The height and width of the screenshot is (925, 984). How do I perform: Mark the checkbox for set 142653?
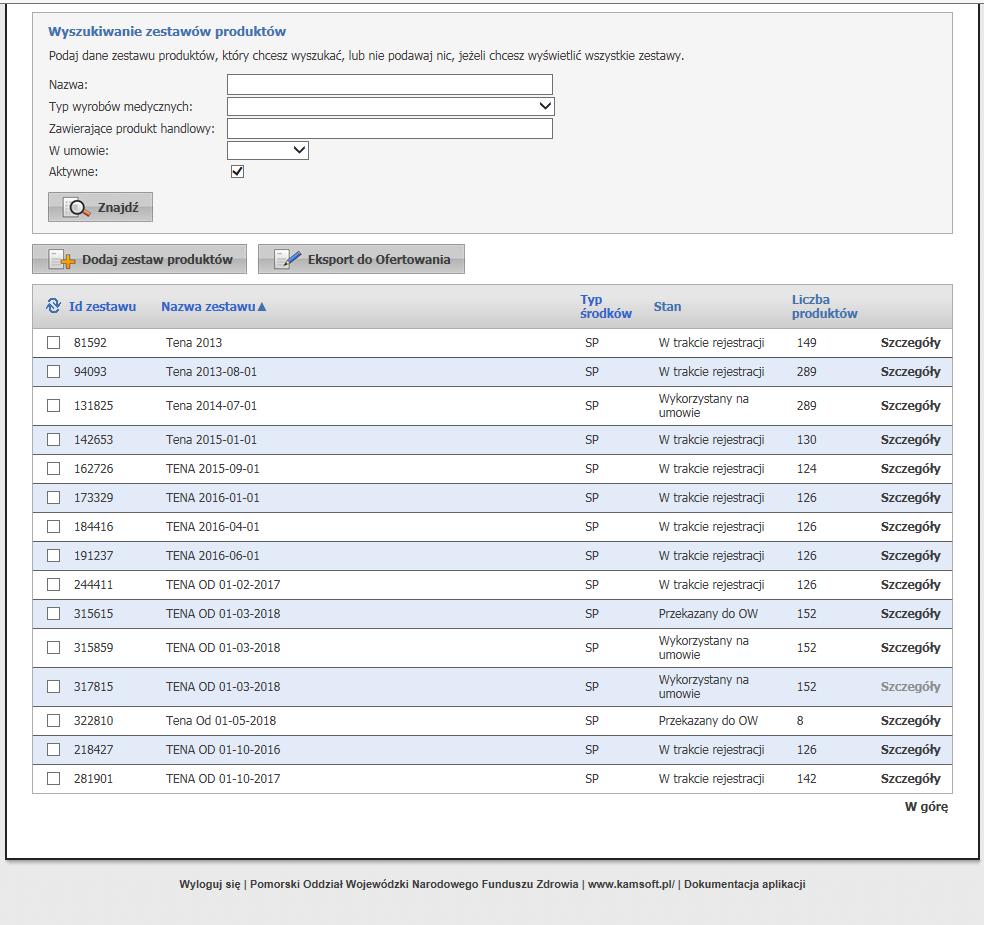coord(54,439)
